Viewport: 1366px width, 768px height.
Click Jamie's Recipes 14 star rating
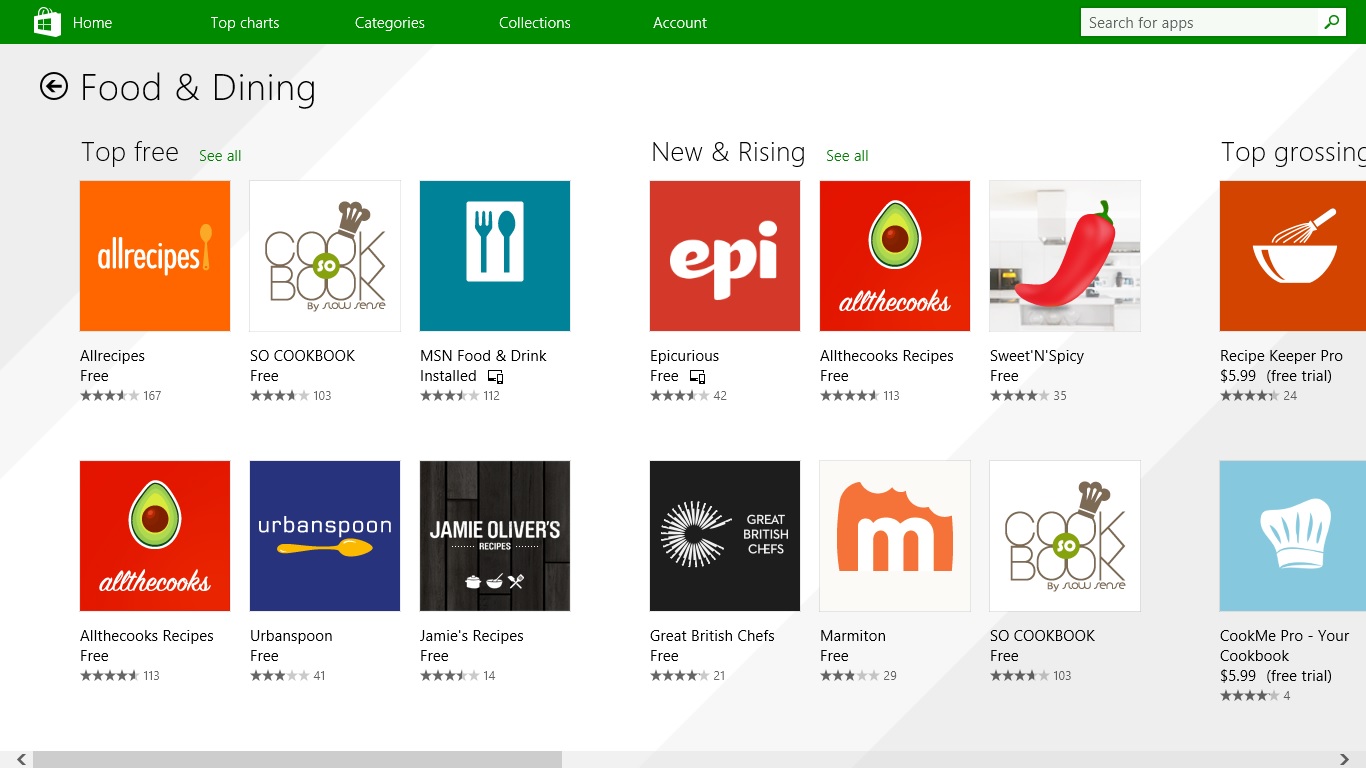(x=458, y=676)
